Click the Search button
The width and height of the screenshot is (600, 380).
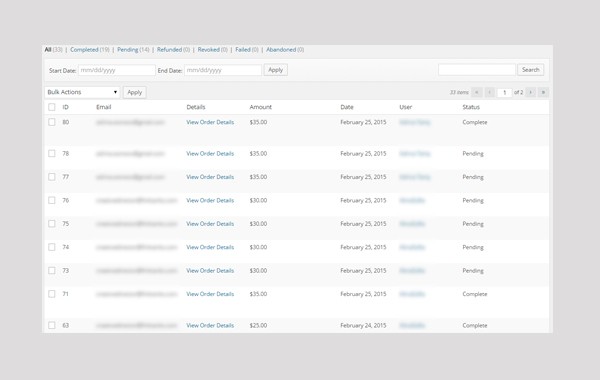click(531, 70)
